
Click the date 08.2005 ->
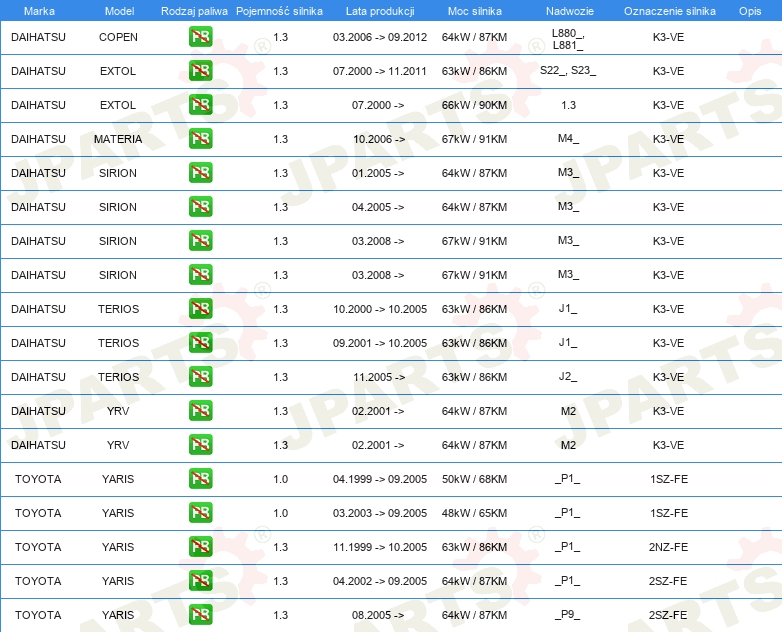tap(378, 615)
